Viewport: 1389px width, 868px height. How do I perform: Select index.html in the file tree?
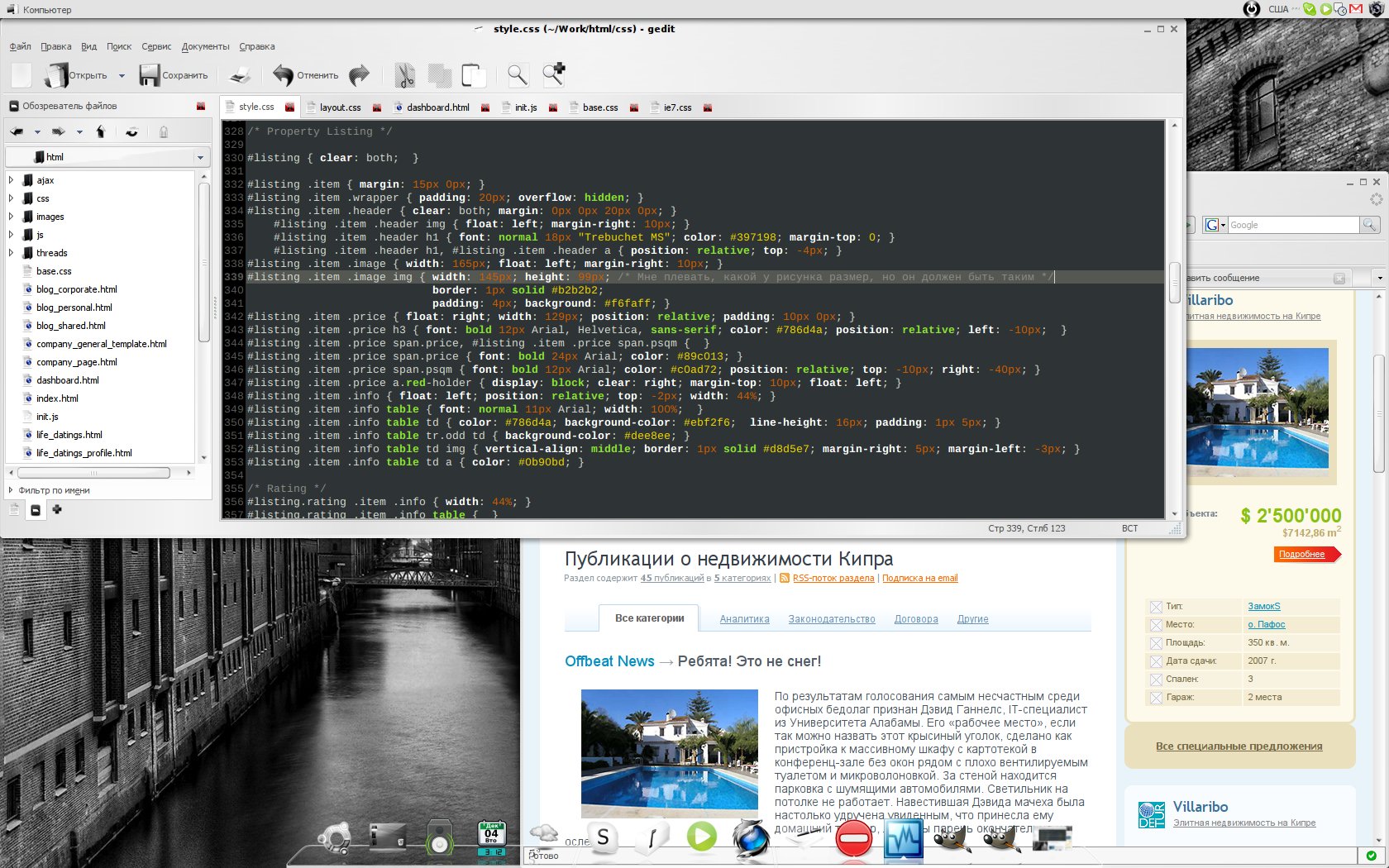tap(57, 398)
